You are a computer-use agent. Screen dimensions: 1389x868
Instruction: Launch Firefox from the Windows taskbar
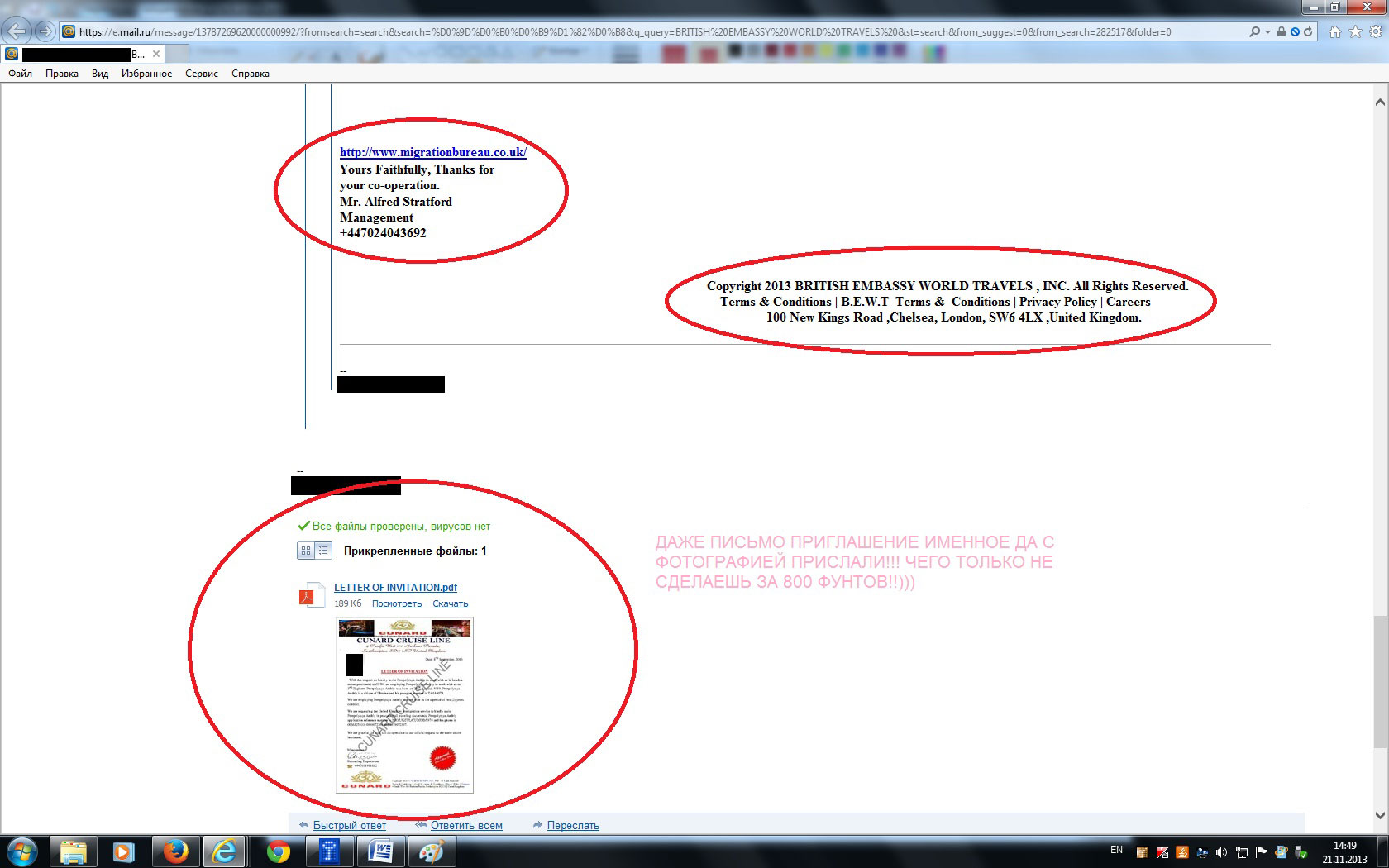click(x=174, y=851)
